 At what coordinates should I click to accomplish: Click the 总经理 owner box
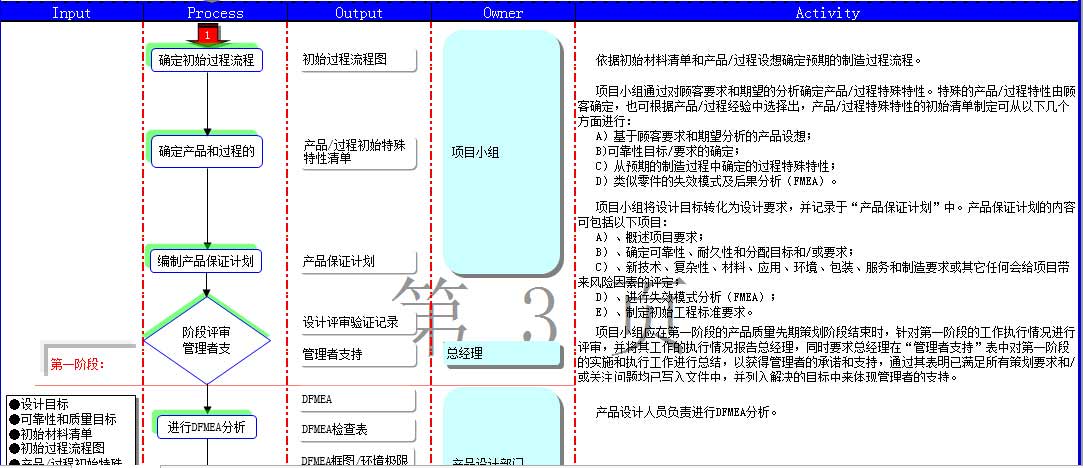tap(501, 354)
